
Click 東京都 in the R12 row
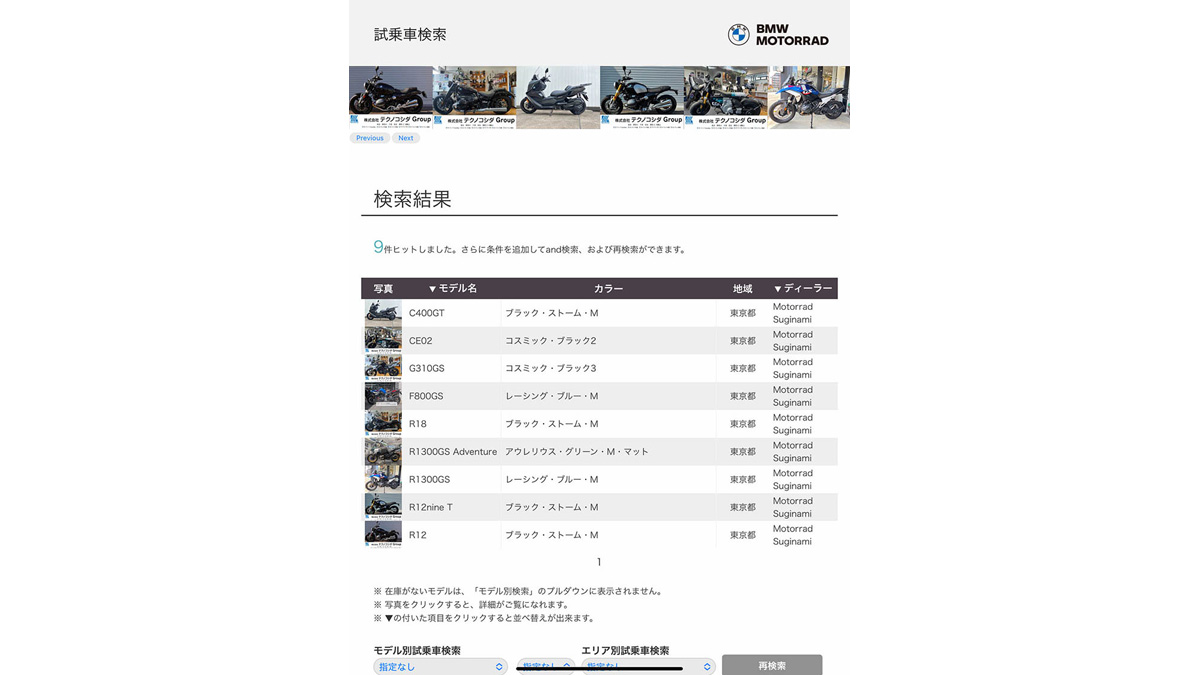[743, 535]
